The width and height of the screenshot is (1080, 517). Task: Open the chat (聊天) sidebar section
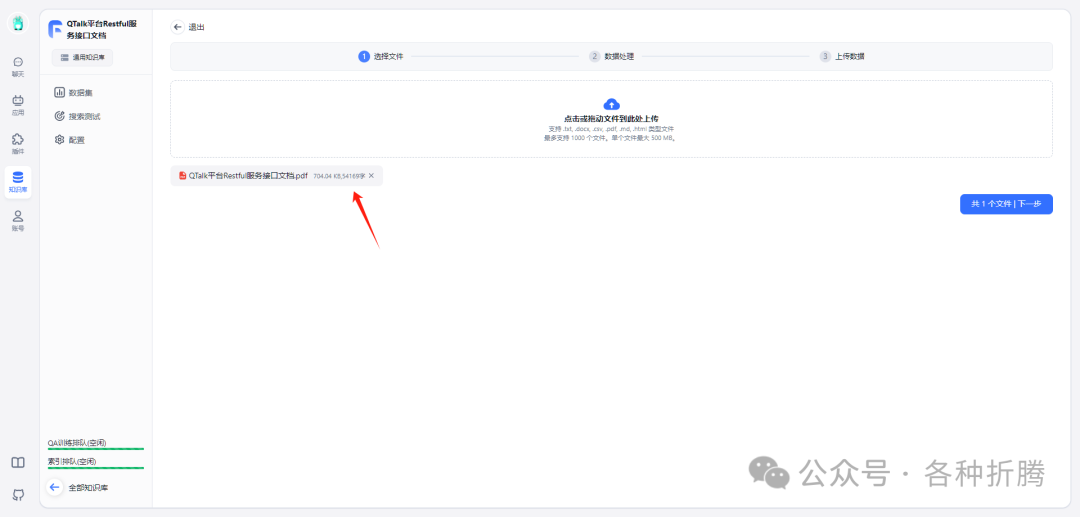pyautogui.click(x=18, y=66)
